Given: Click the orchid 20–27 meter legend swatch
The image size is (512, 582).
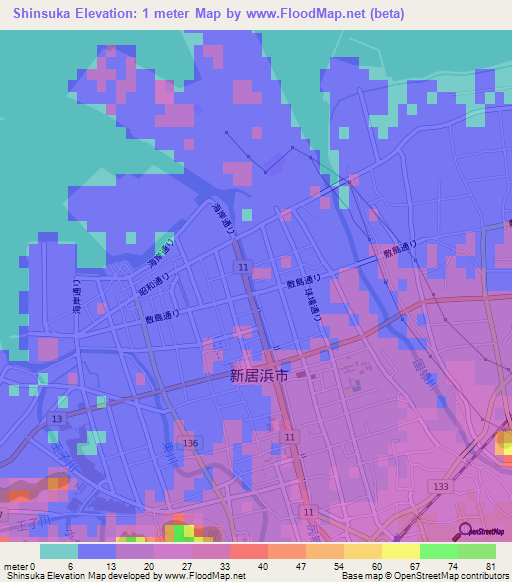Looking at the screenshot, I should [x=173, y=552].
